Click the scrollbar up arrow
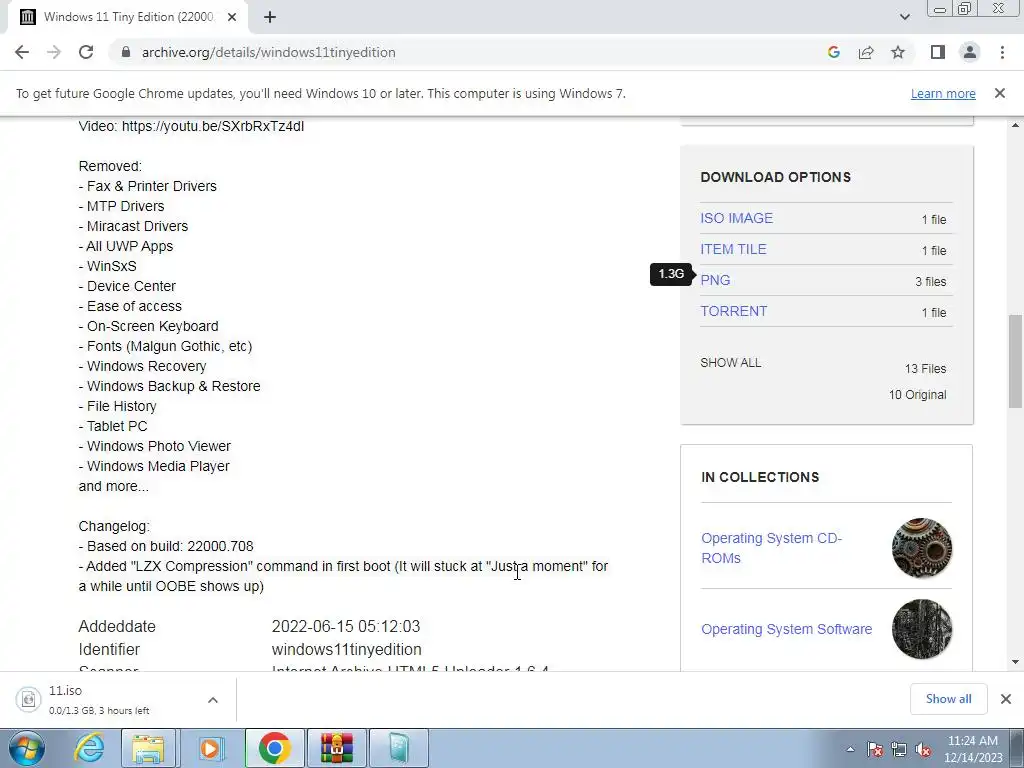1024x768 pixels. [1015, 125]
